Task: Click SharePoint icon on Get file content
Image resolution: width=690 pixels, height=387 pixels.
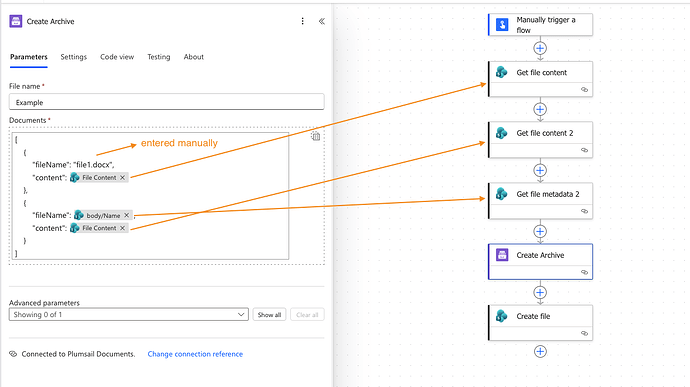Action: click(x=502, y=72)
